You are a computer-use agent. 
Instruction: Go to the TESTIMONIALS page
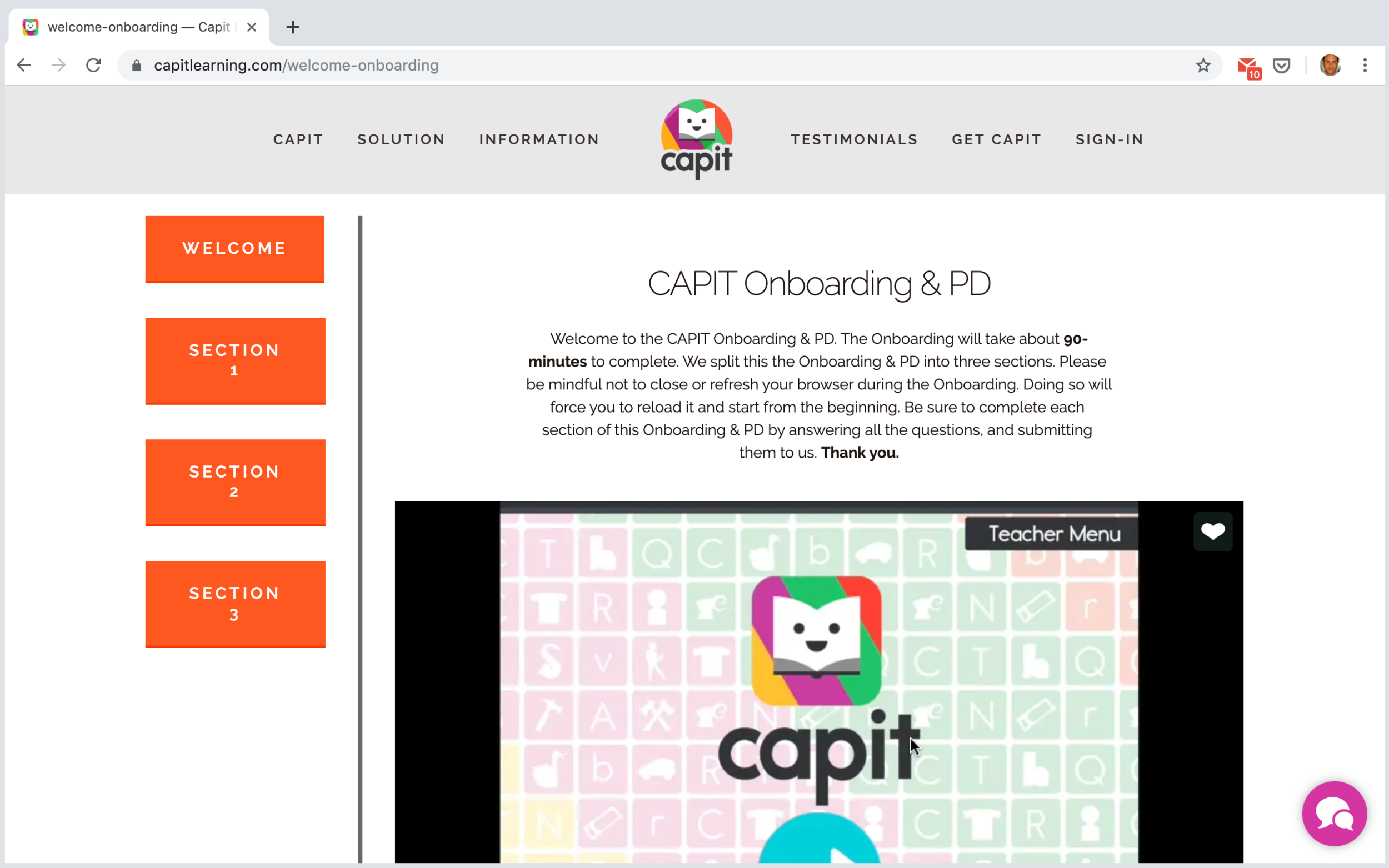[x=854, y=139]
